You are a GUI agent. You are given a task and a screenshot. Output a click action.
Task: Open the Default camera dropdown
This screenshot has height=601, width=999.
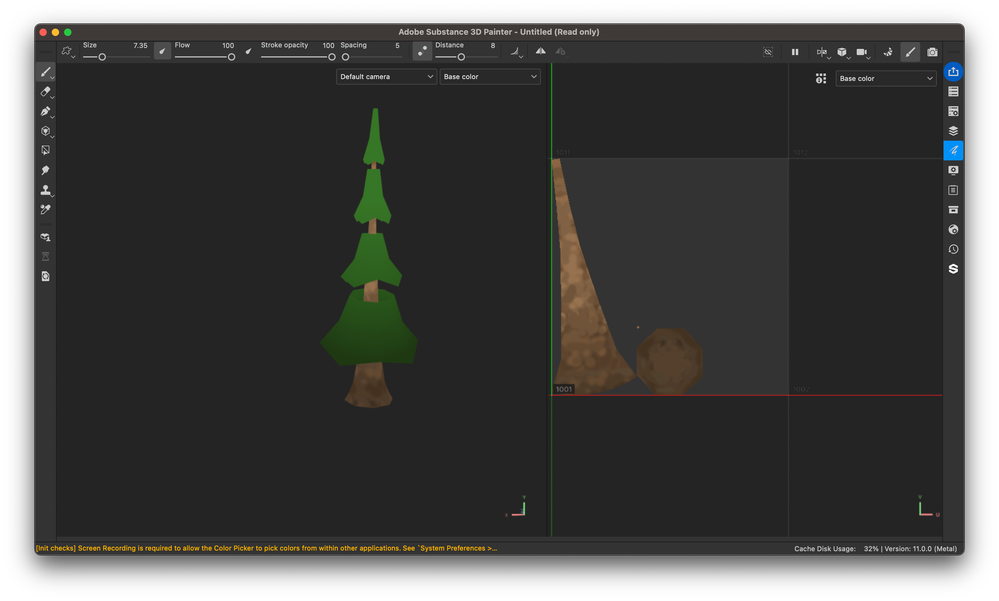[x=386, y=77]
